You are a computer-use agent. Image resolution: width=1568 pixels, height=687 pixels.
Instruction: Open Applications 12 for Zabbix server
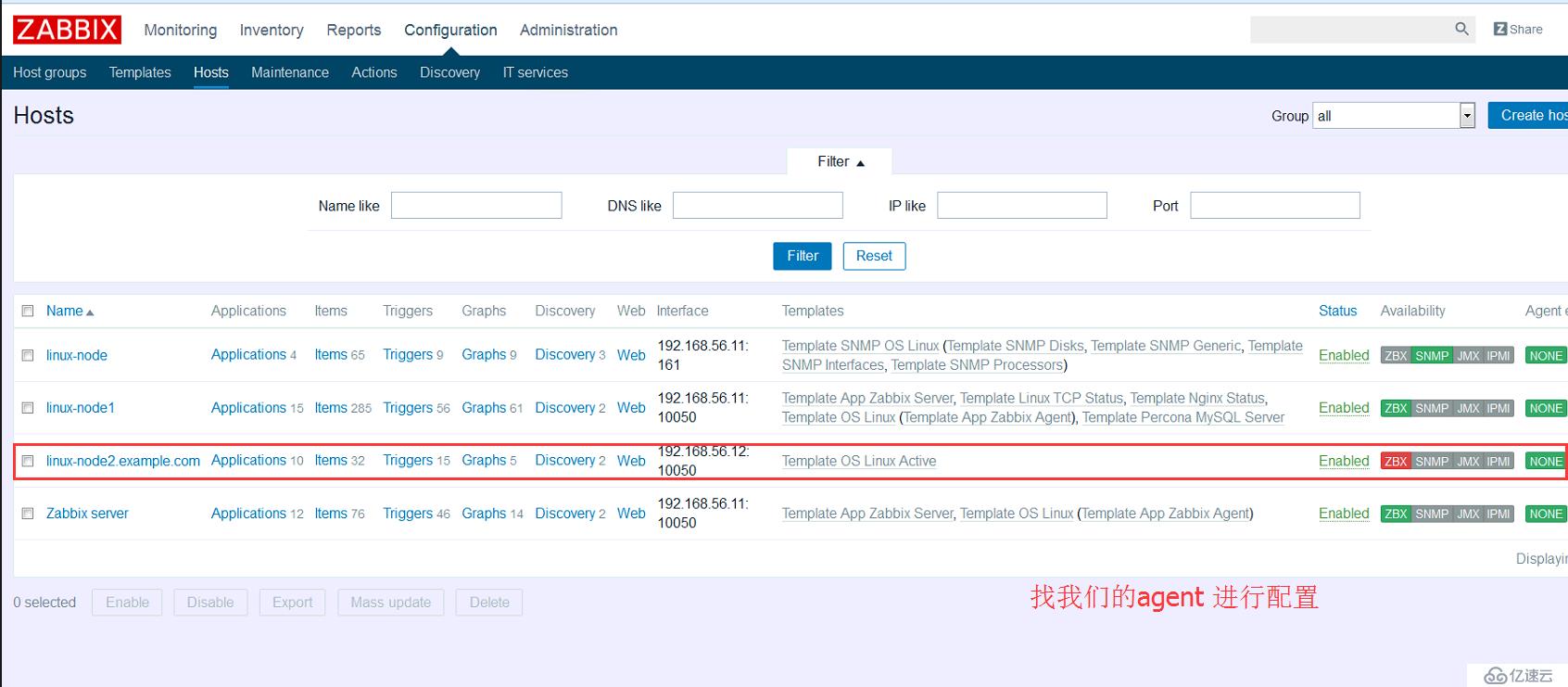click(248, 513)
